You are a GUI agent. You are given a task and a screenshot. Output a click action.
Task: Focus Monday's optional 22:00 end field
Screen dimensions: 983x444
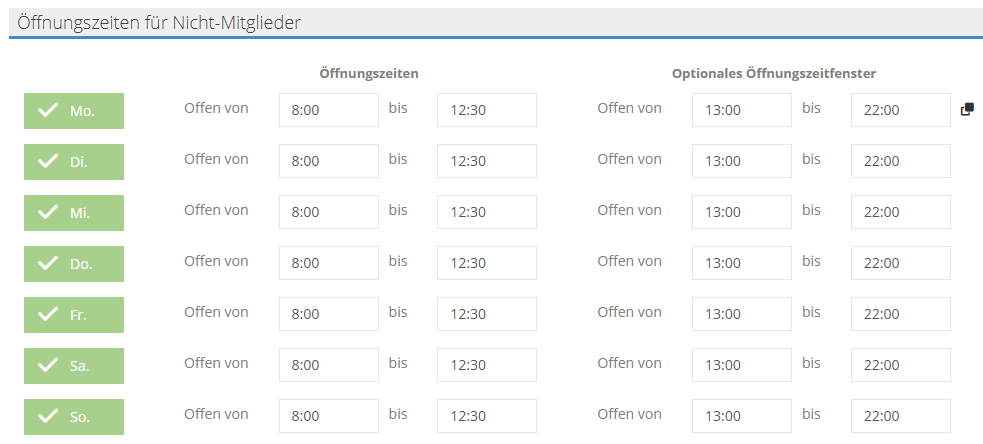[900, 110]
